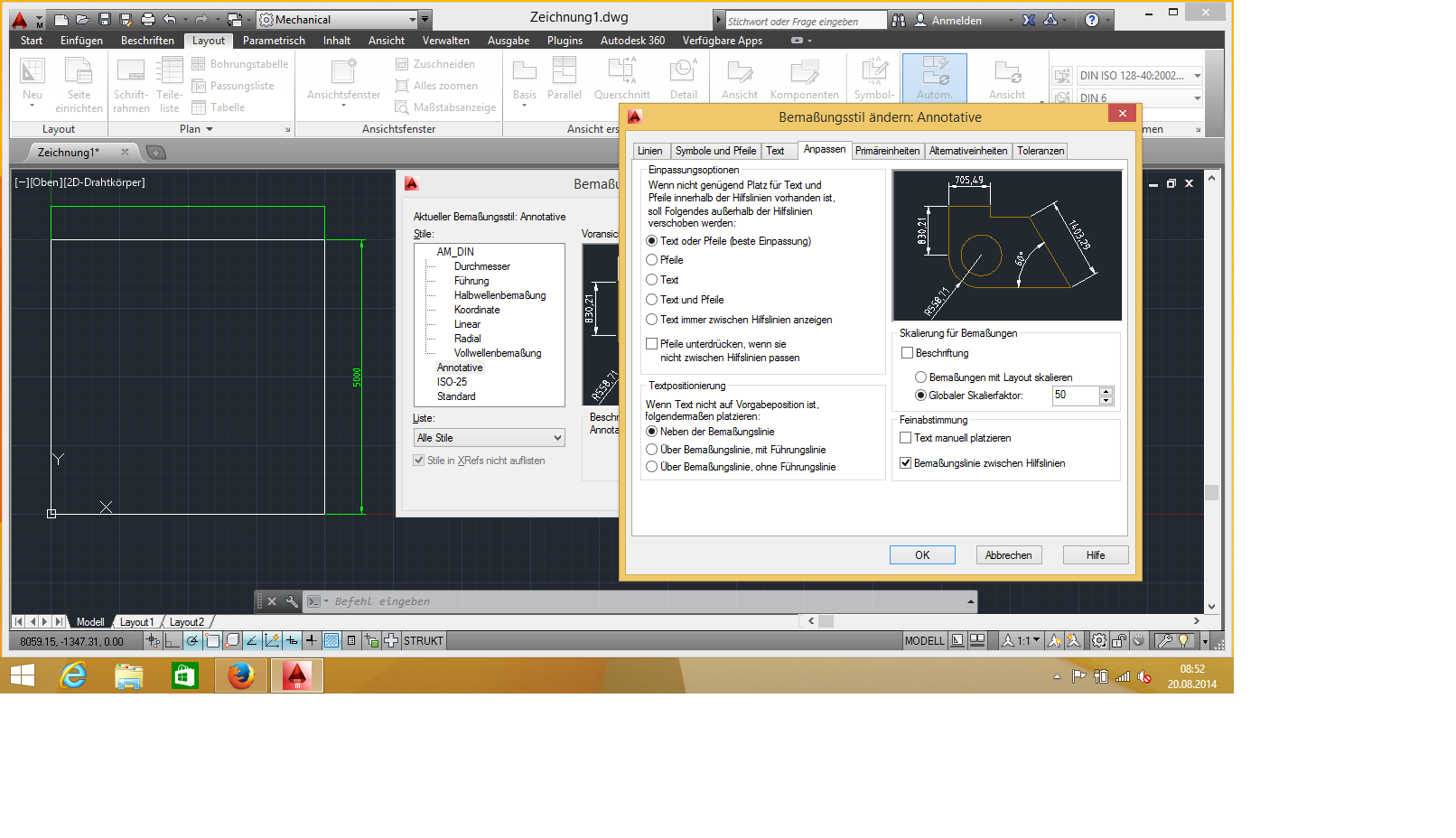Click the help question mark icon

coord(1092,20)
